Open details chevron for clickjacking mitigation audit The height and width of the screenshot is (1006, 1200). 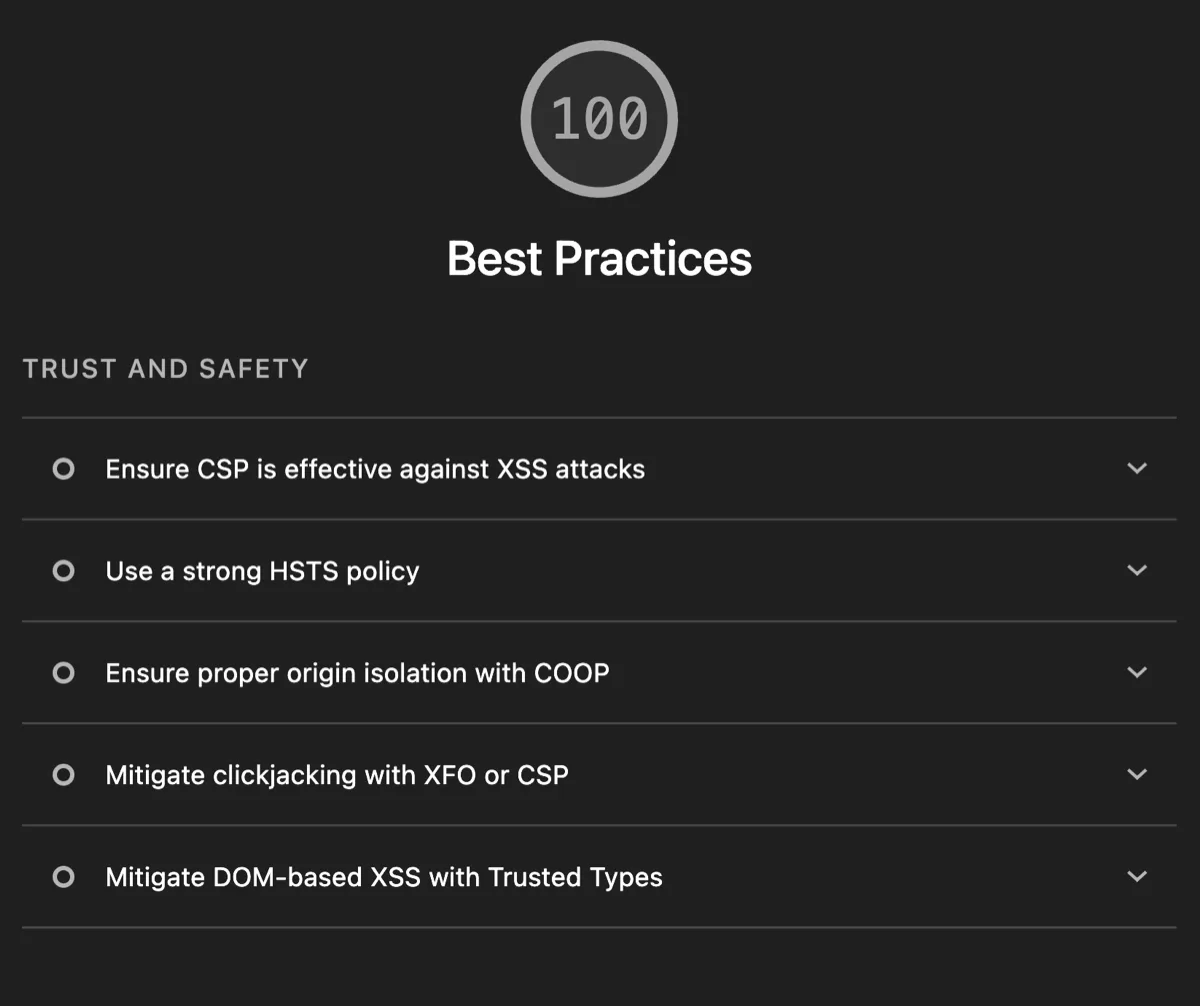[1136, 775]
